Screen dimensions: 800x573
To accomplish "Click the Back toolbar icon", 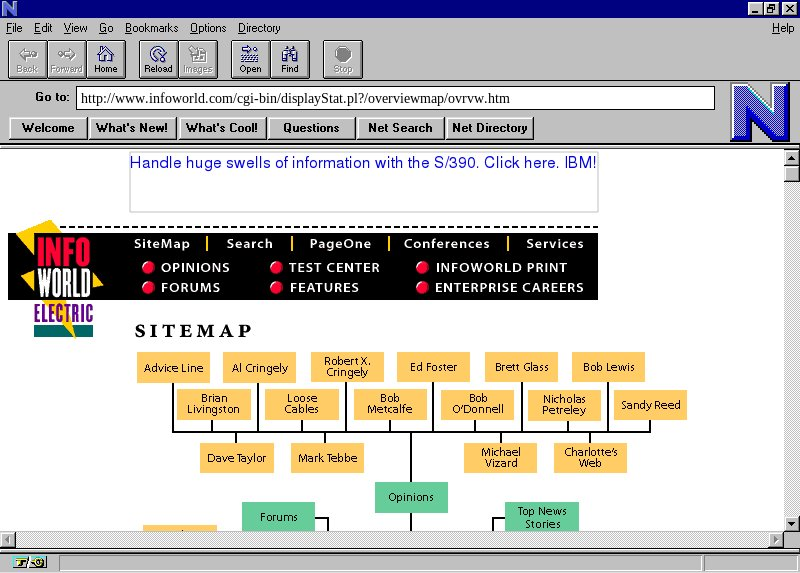I will (27, 59).
